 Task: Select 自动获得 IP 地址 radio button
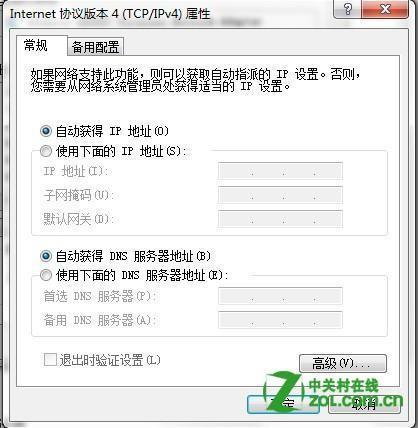(46, 131)
